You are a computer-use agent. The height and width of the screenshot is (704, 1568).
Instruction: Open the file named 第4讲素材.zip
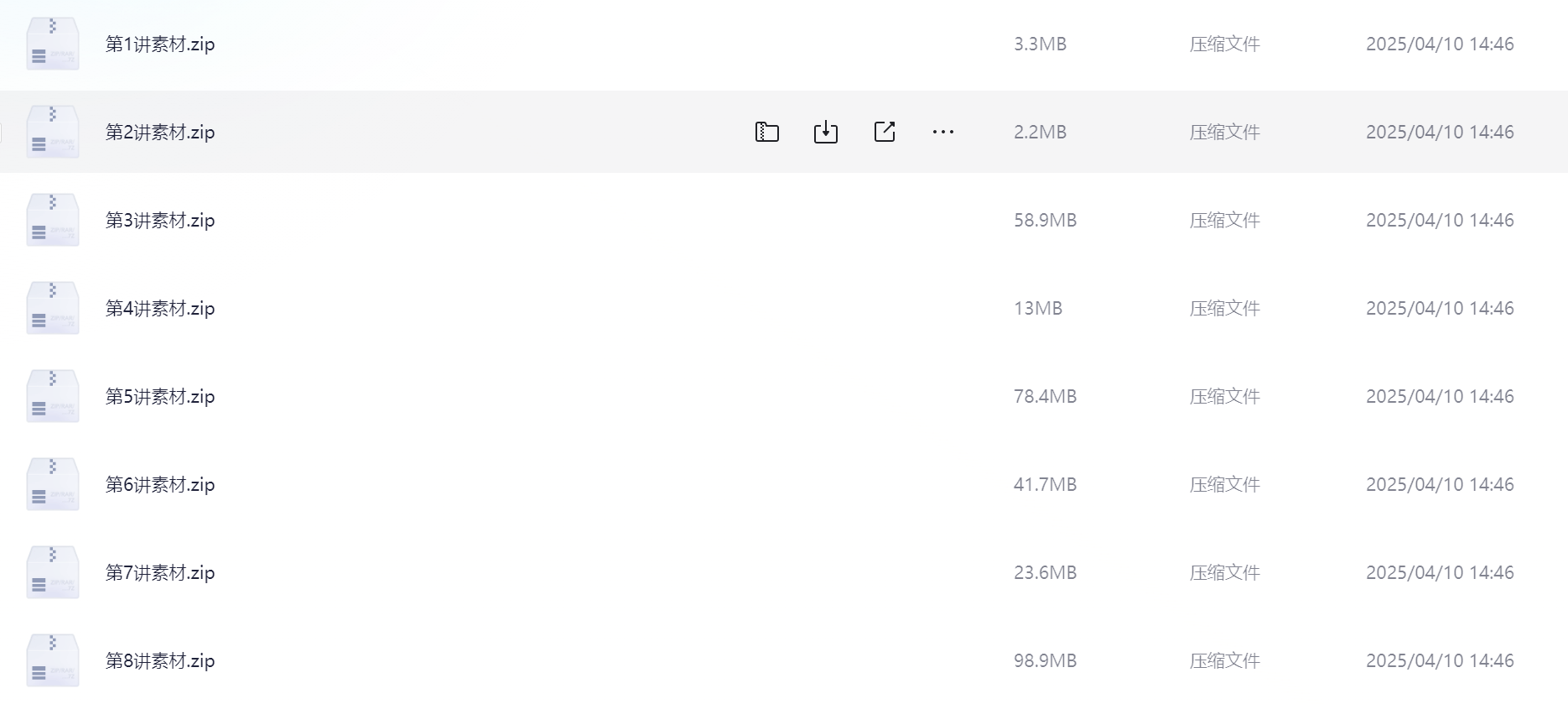click(x=160, y=309)
